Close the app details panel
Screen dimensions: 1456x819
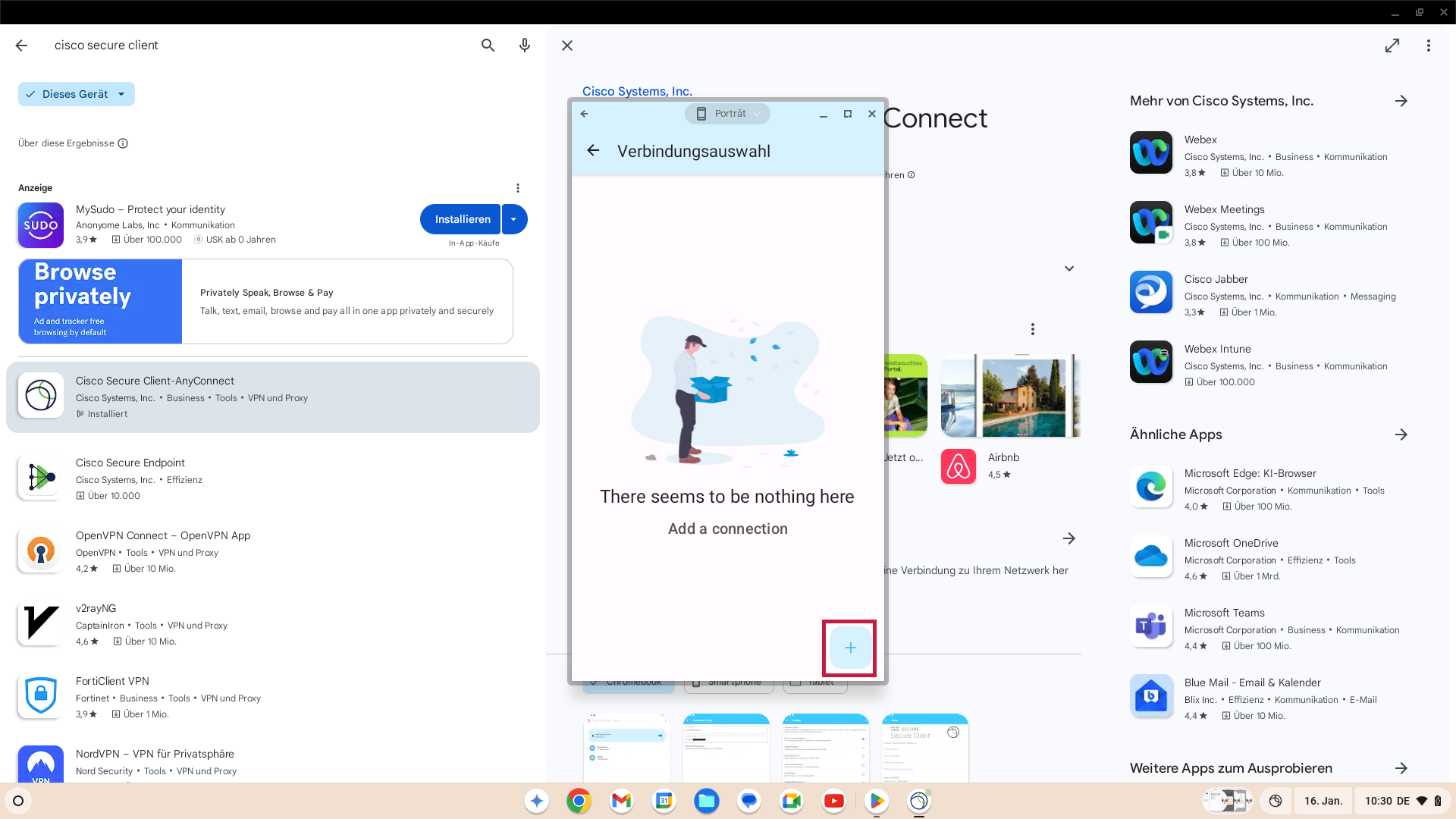coord(567,45)
